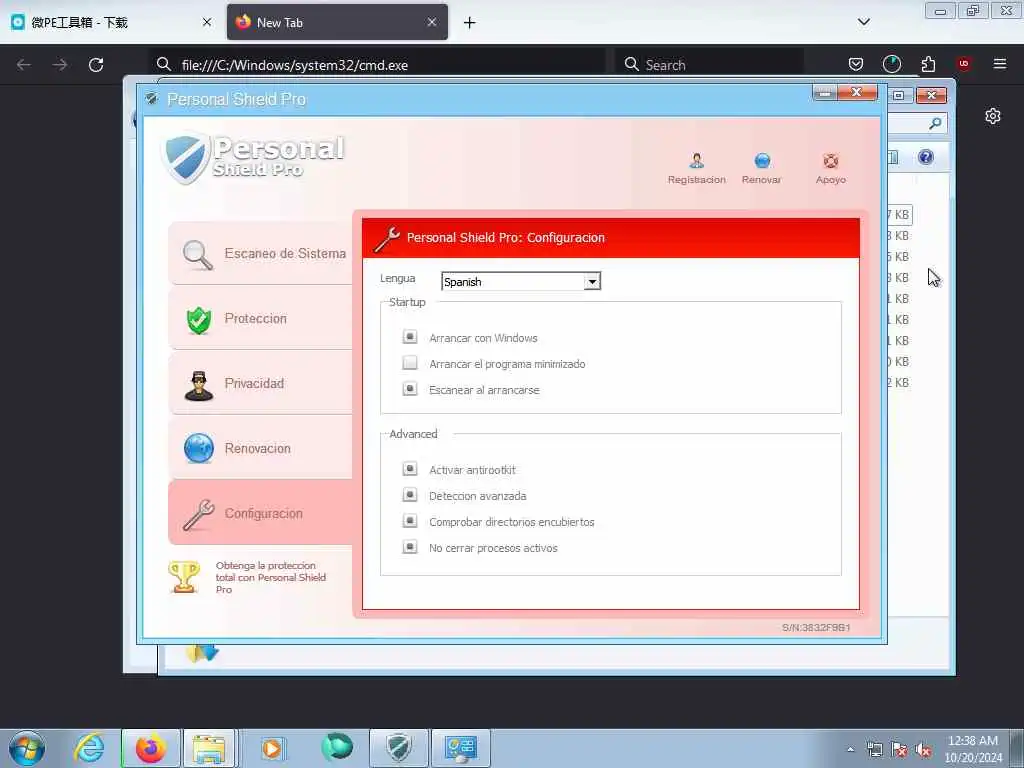This screenshot has height=768, width=1024.
Task: Click the Firefox Search field
Action: (x=709, y=65)
